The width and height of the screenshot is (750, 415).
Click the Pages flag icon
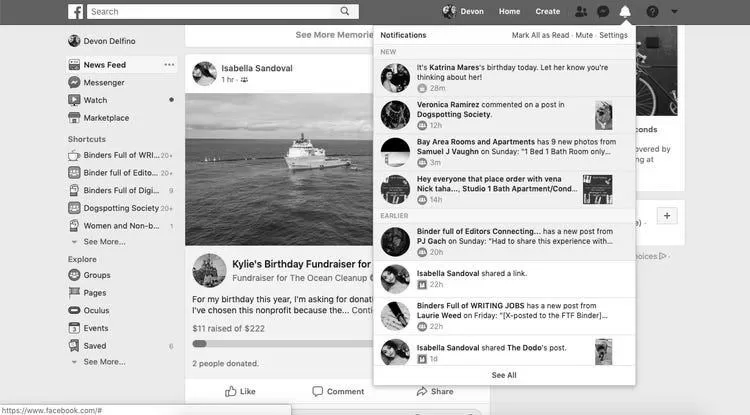(74, 292)
